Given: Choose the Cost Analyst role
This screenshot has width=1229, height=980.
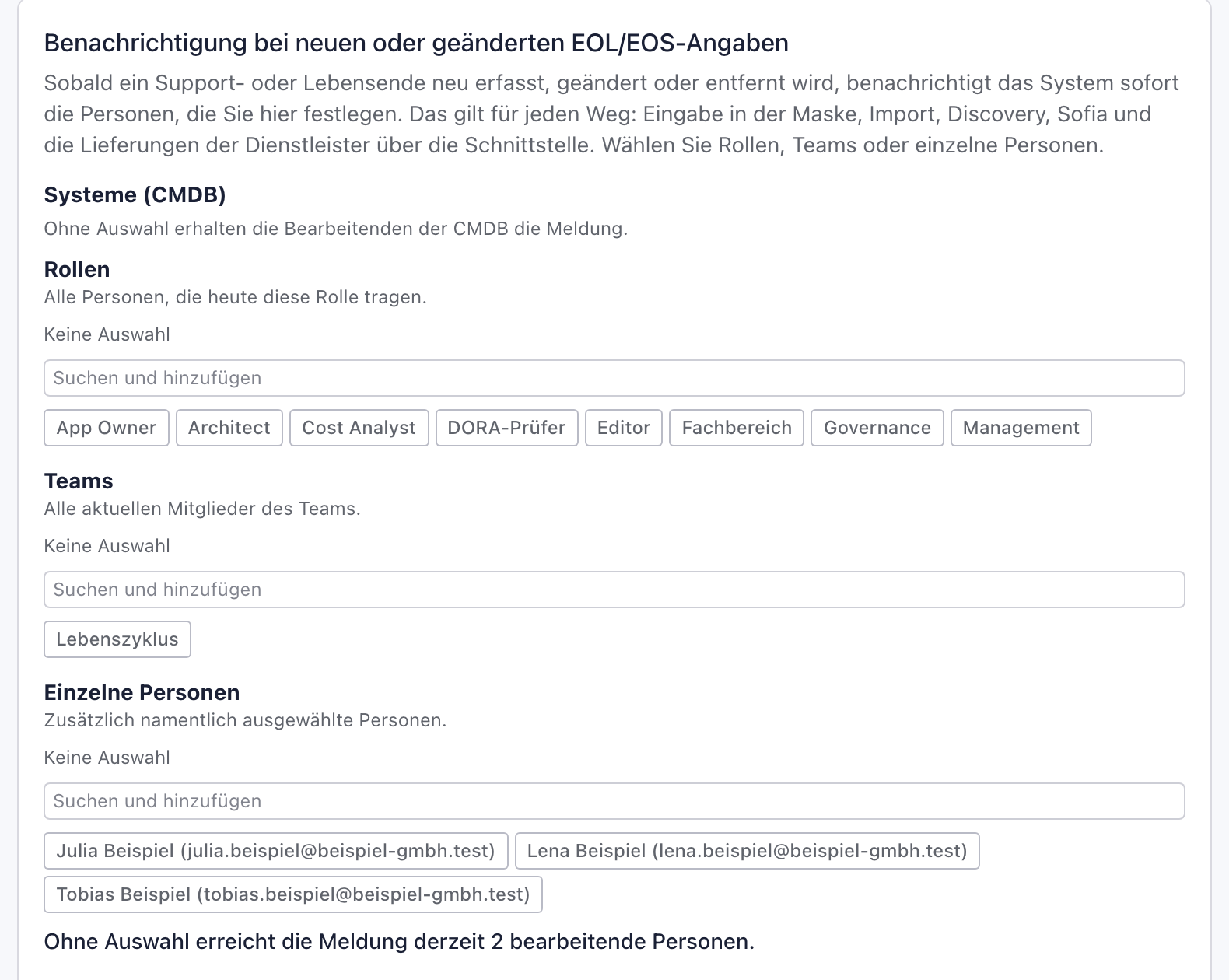Looking at the screenshot, I should click(x=359, y=428).
